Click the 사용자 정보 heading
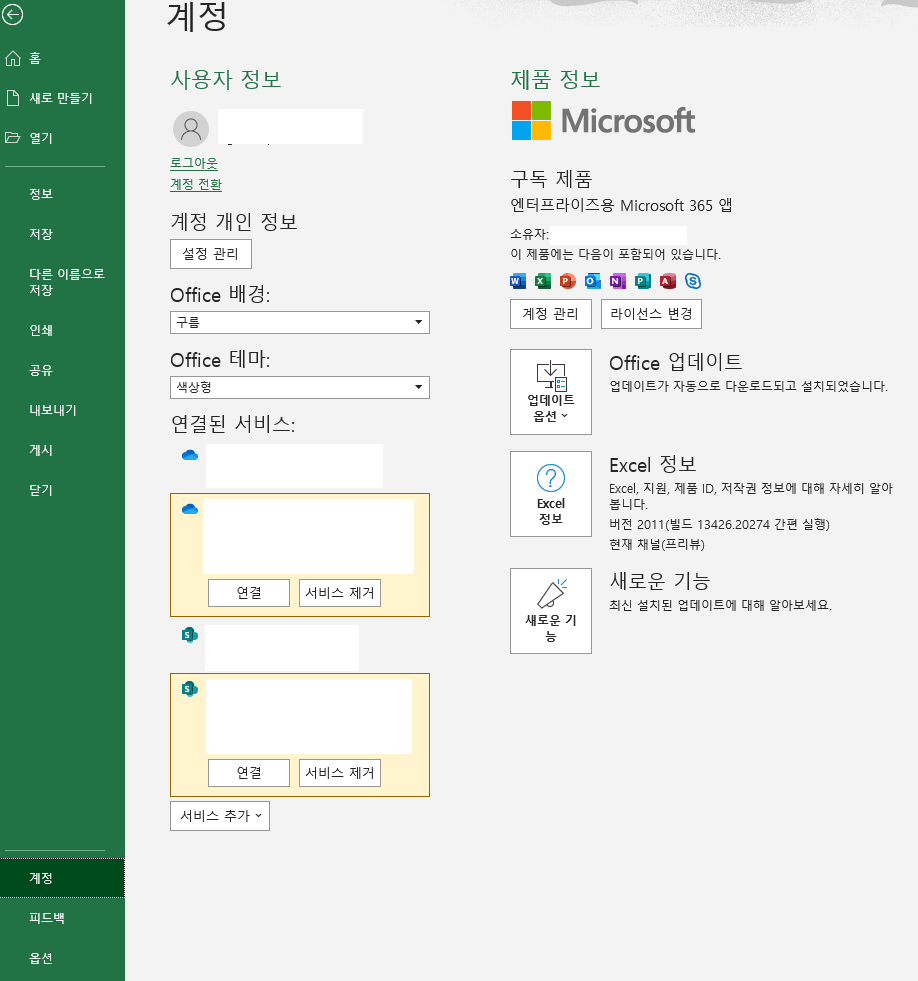The image size is (918, 981). pos(227,79)
